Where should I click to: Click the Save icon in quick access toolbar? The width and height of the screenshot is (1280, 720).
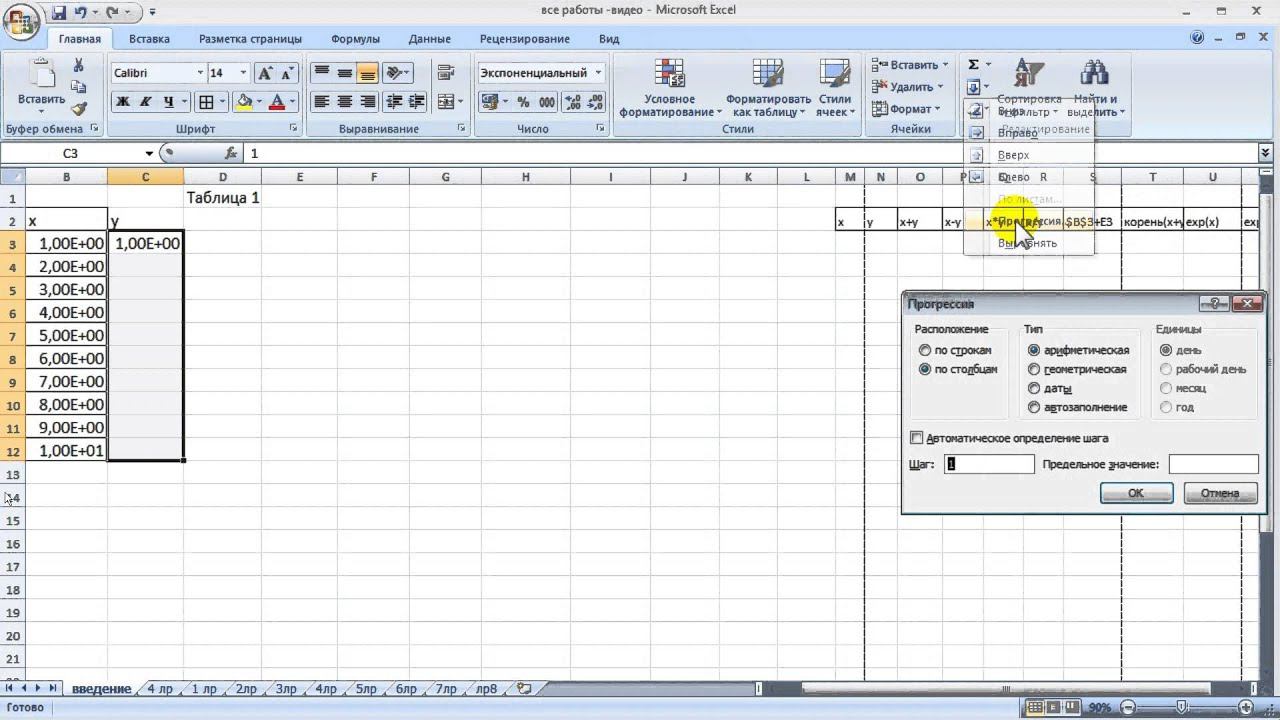pyautogui.click(x=59, y=12)
